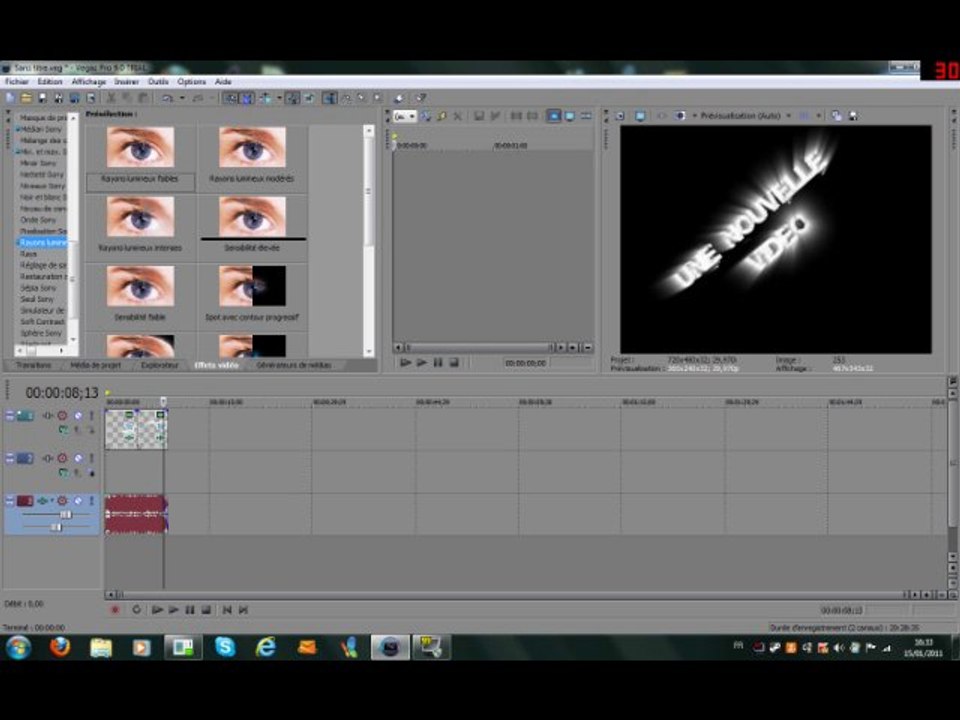
Task: Save snapshot to file in preview toolbar
Action: (x=853, y=115)
